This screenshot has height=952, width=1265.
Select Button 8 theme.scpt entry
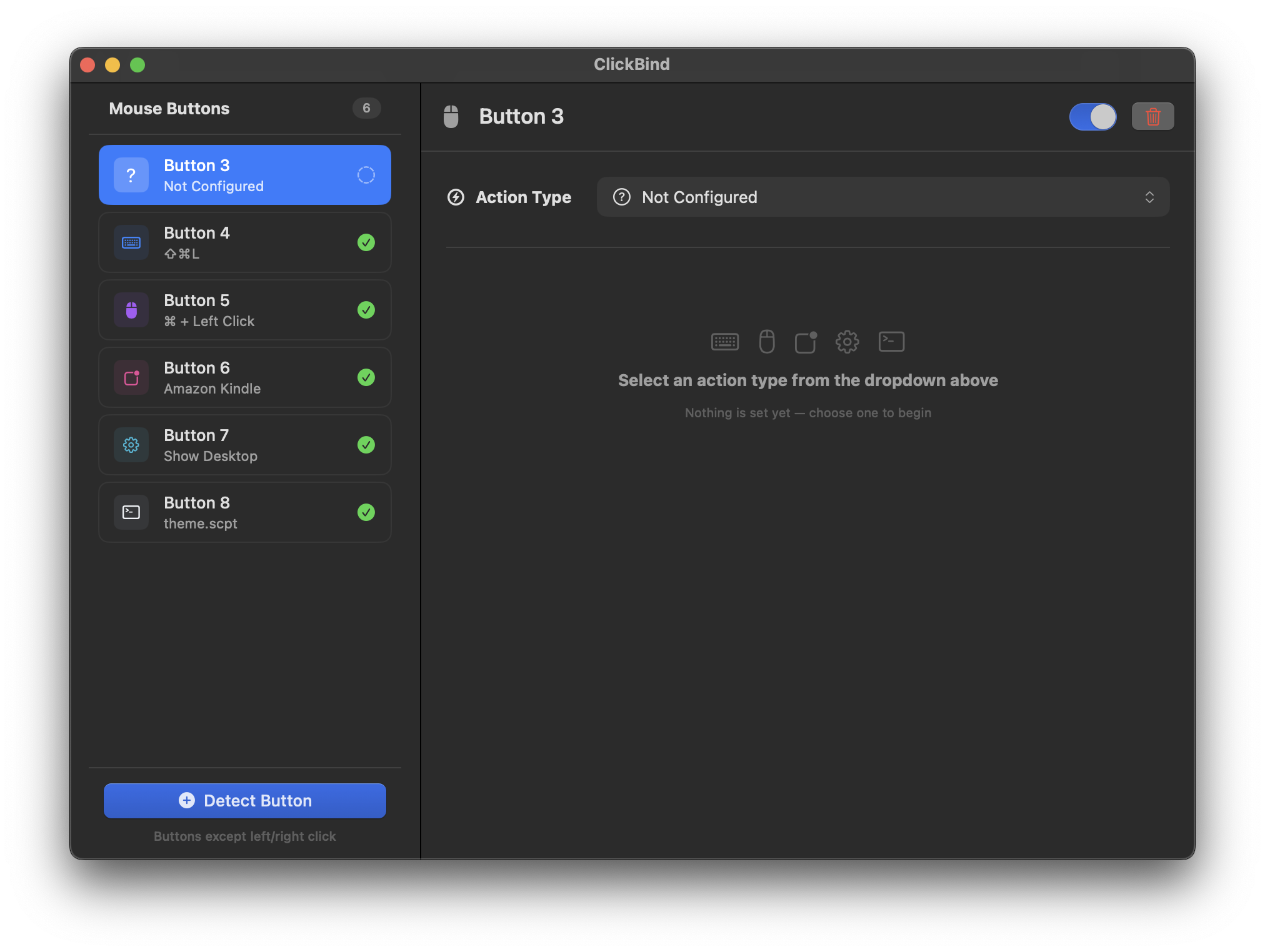point(245,513)
